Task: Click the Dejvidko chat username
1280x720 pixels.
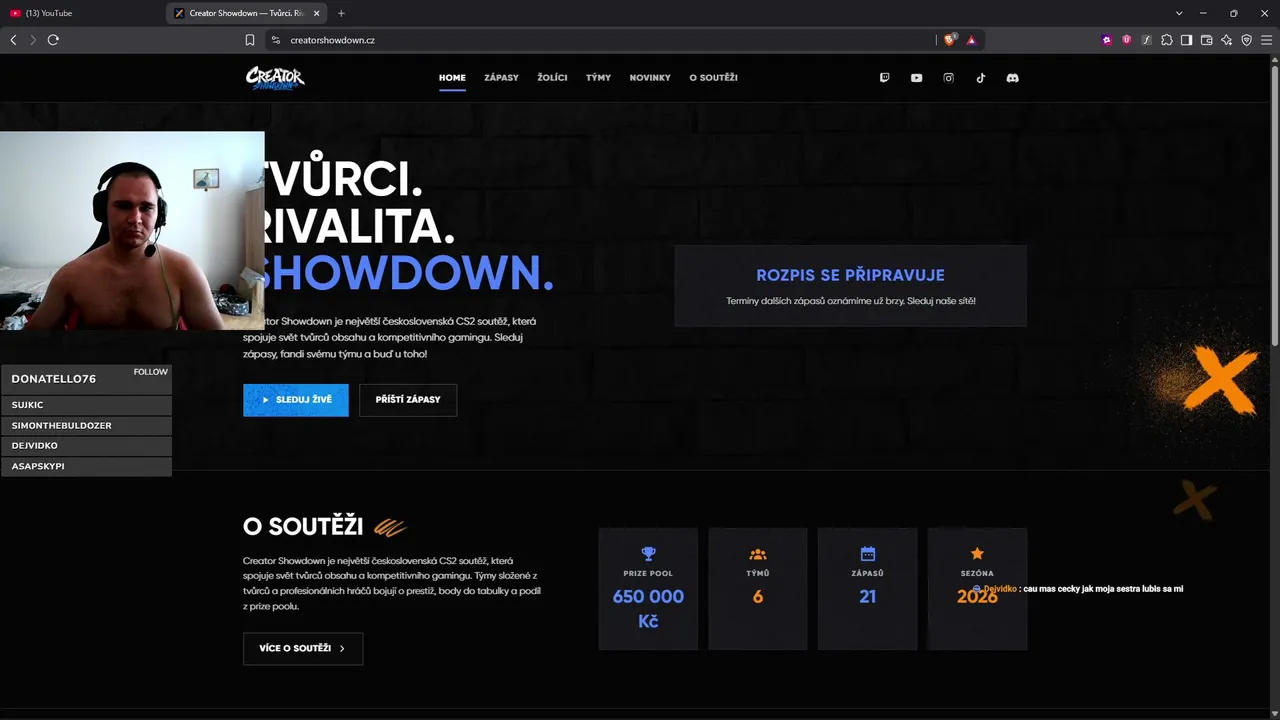Action: 1000,589
